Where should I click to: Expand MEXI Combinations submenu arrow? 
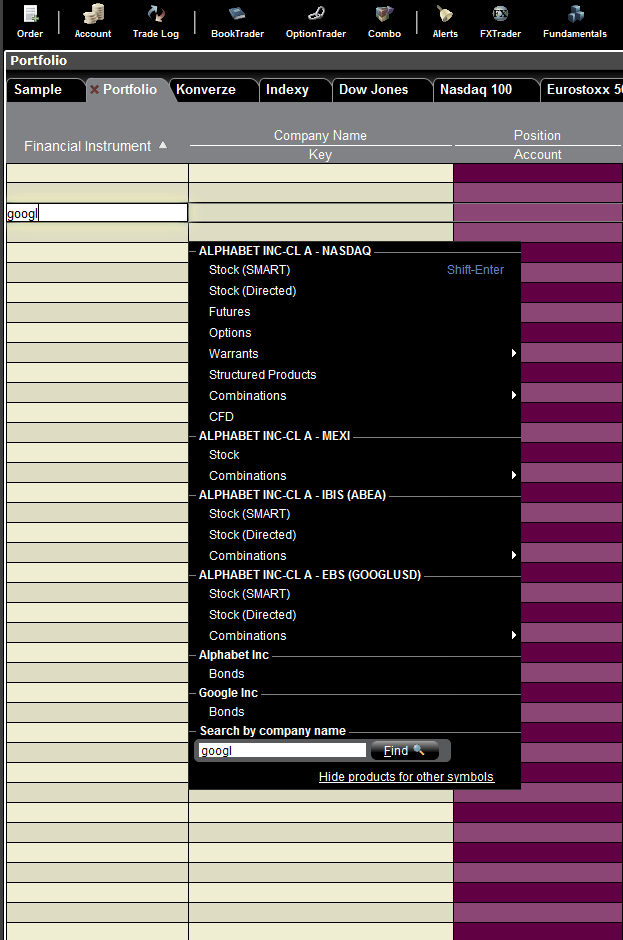tap(514, 475)
